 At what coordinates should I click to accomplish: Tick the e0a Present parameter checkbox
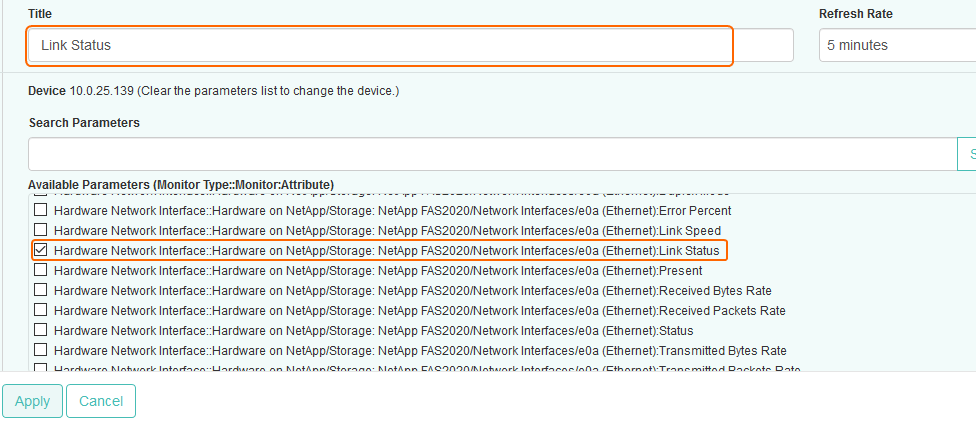point(41,270)
